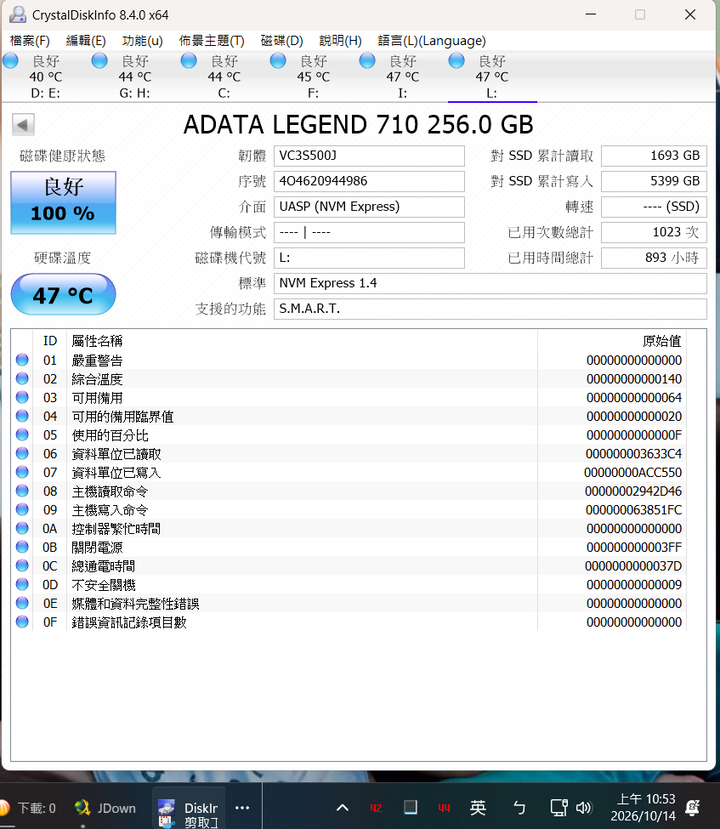The height and width of the screenshot is (829, 720).
Task: Click the CrystalDiskInfo title bar app icon
Action: point(17,14)
